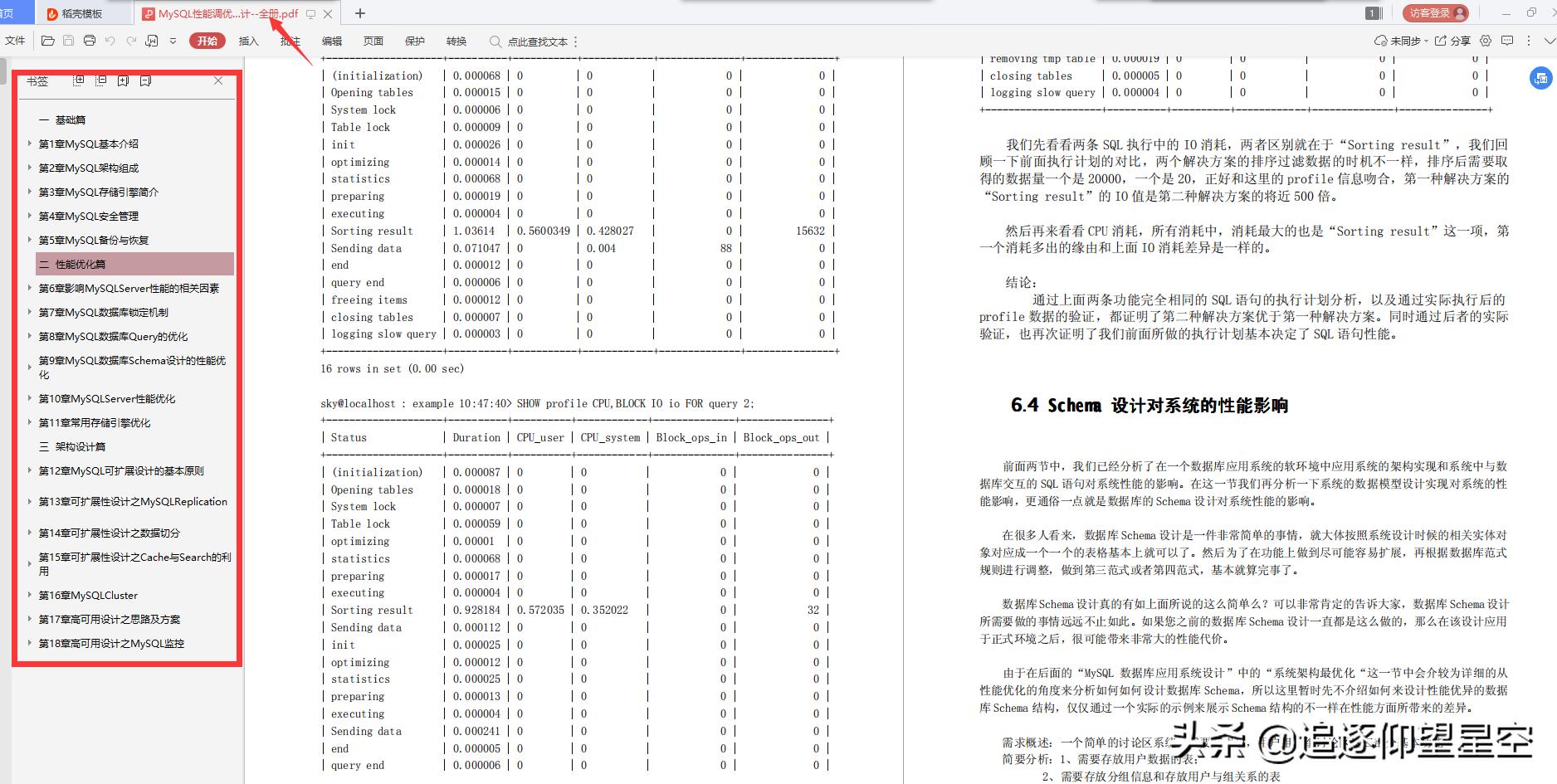This screenshot has width=1557, height=784.
Task: Select the highlighted 性能优化篇 bookmark
Action: [x=135, y=264]
